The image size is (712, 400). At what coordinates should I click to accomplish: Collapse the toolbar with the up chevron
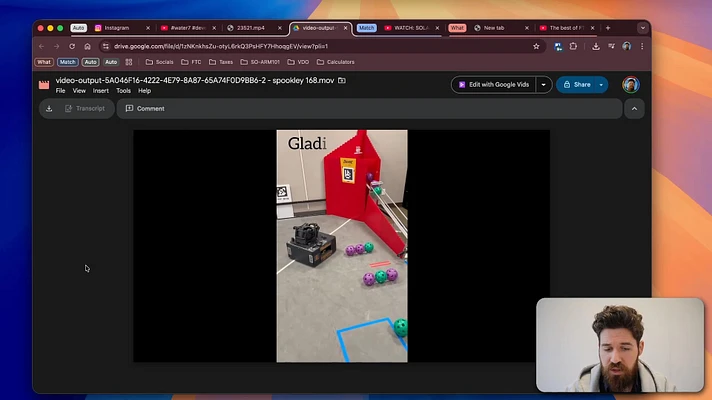[634, 109]
